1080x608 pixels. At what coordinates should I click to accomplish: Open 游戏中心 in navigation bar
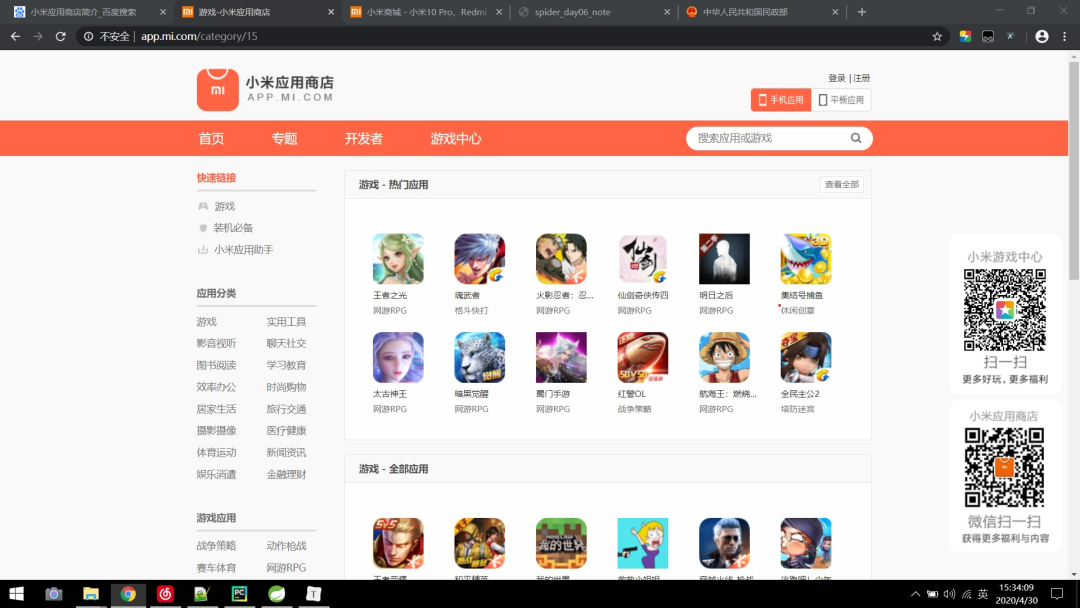click(456, 138)
